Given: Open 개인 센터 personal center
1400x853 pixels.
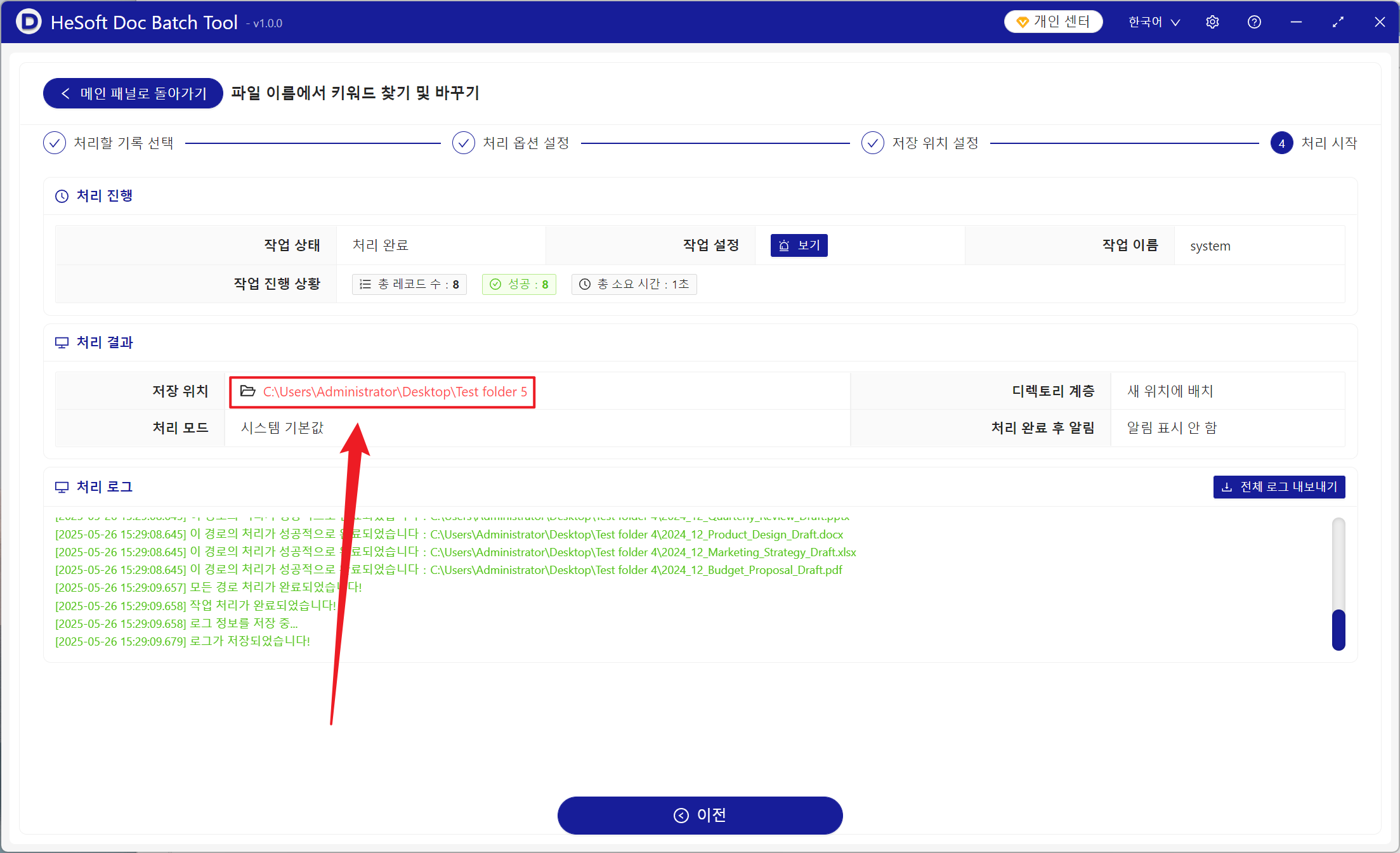Looking at the screenshot, I should tap(1054, 22).
